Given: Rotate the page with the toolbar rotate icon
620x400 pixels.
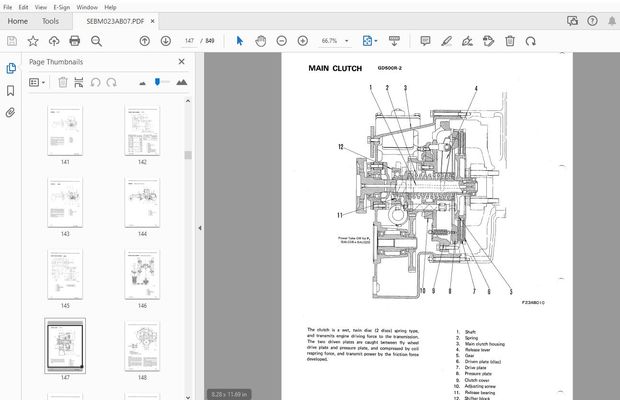Looking at the screenshot, I should coord(531,41).
